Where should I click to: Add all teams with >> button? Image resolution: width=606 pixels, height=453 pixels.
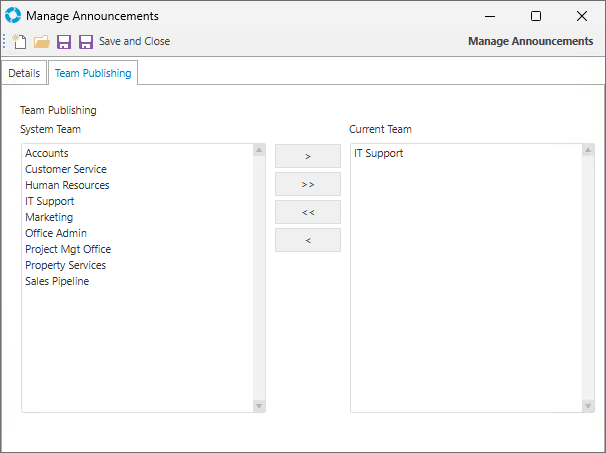(308, 184)
